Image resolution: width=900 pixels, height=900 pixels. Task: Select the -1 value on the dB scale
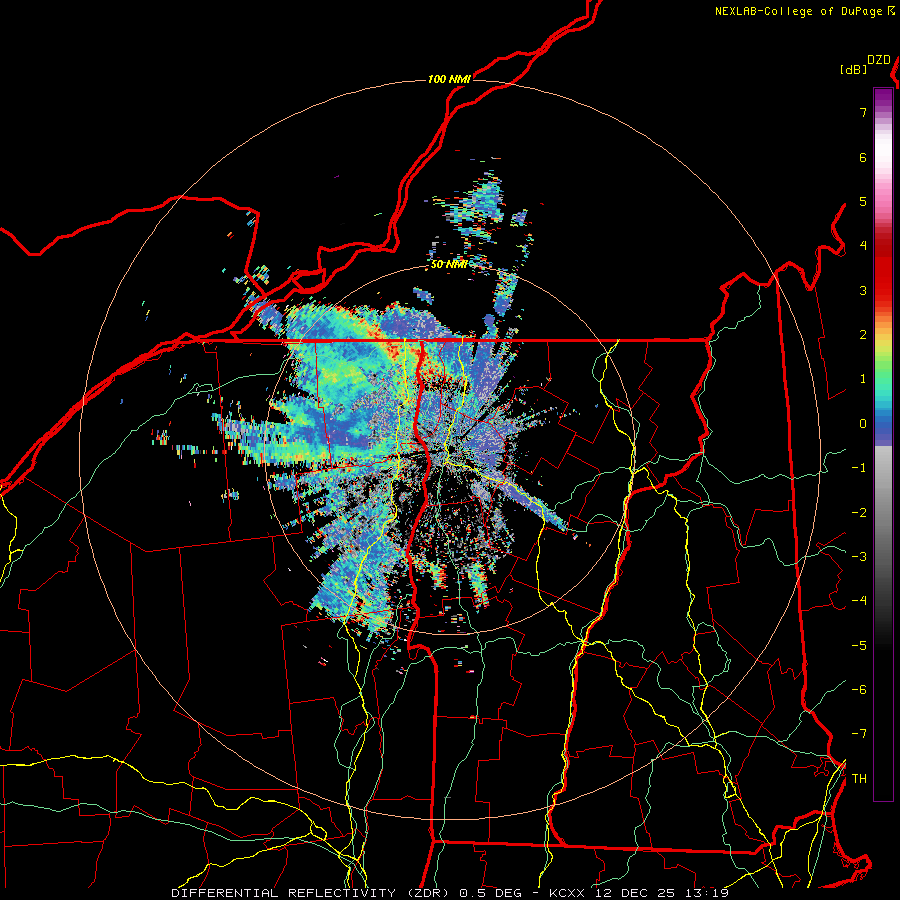859,468
